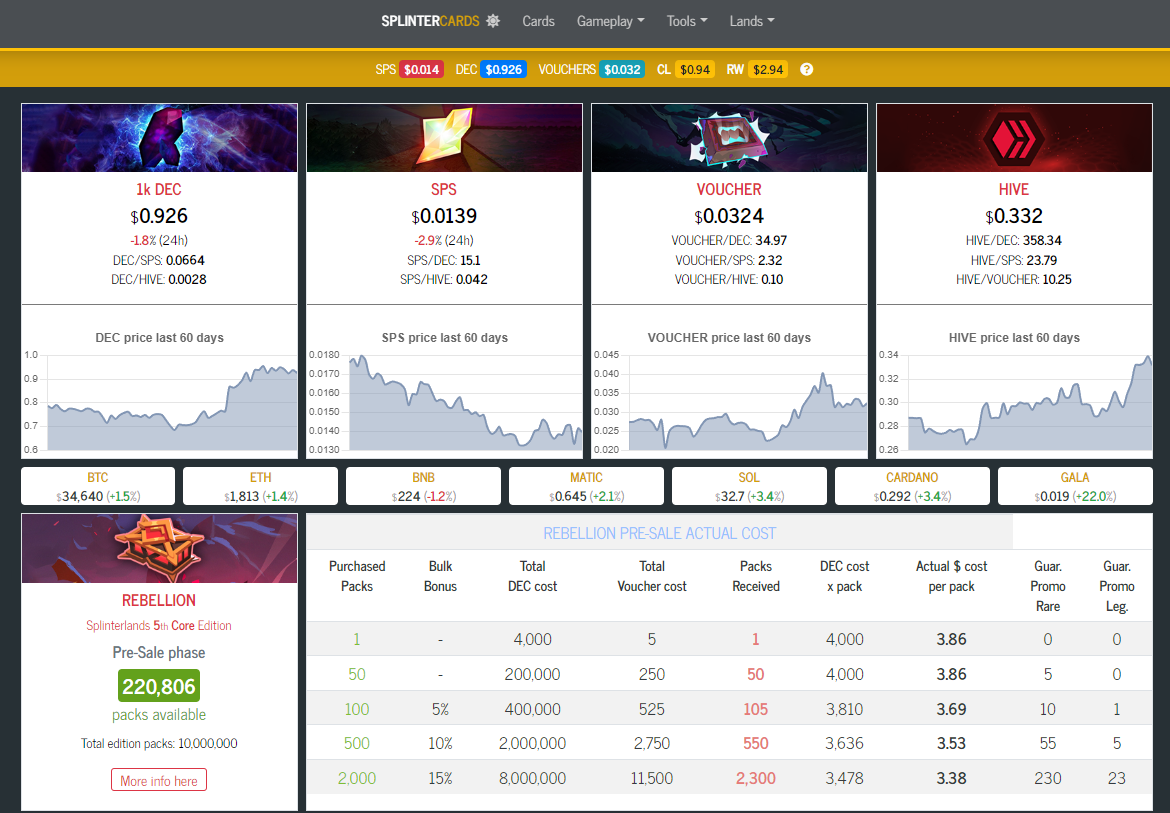This screenshot has height=813, width=1170.
Task: Click purchased packs value 500
Action: click(x=357, y=743)
